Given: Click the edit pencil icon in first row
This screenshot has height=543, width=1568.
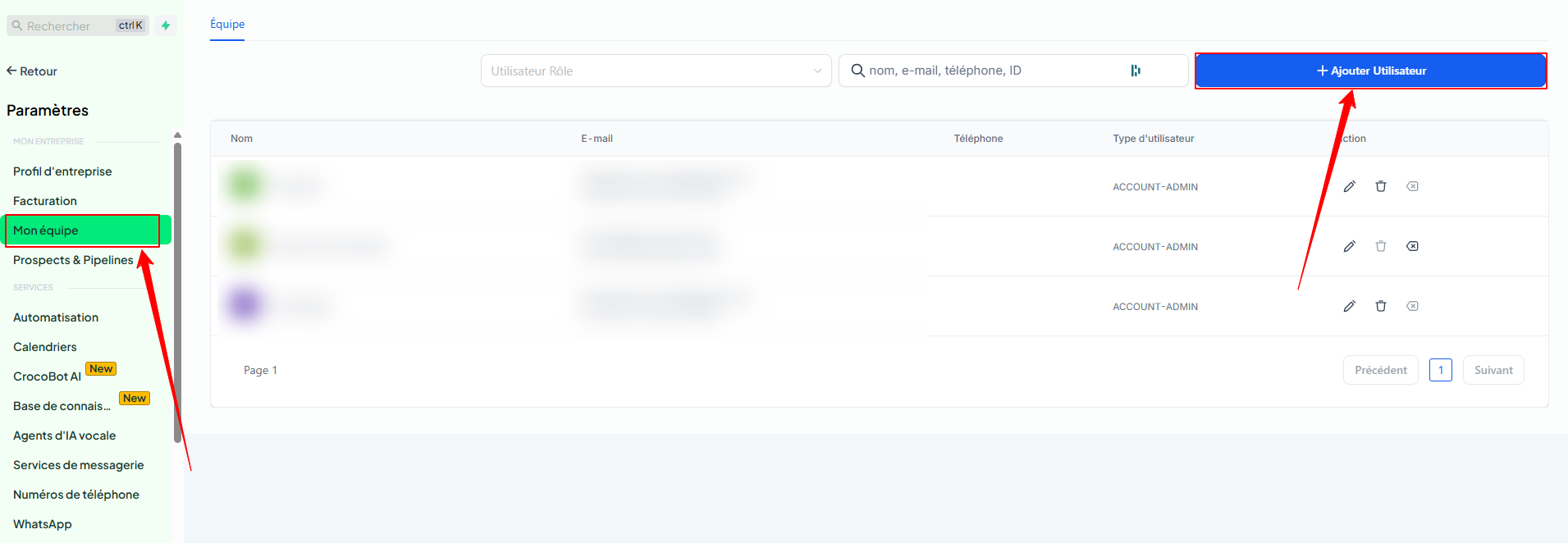Looking at the screenshot, I should pyautogui.click(x=1349, y=186).
